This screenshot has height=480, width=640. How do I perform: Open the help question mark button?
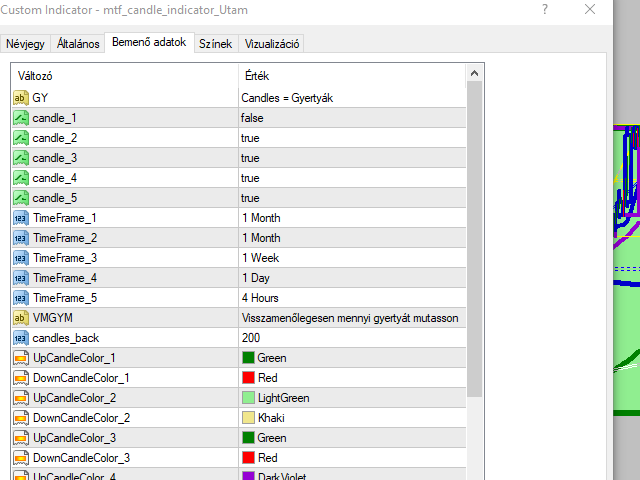(545, 9)
